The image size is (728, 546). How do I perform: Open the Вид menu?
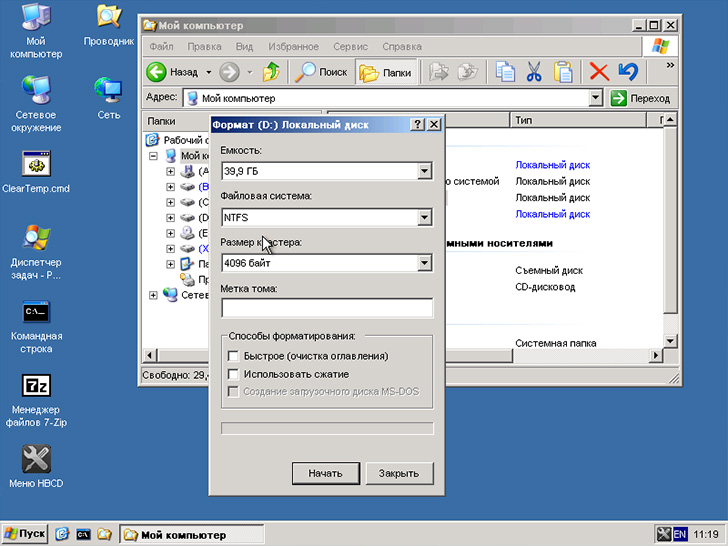pyautogui.click(x=244, y=47)
